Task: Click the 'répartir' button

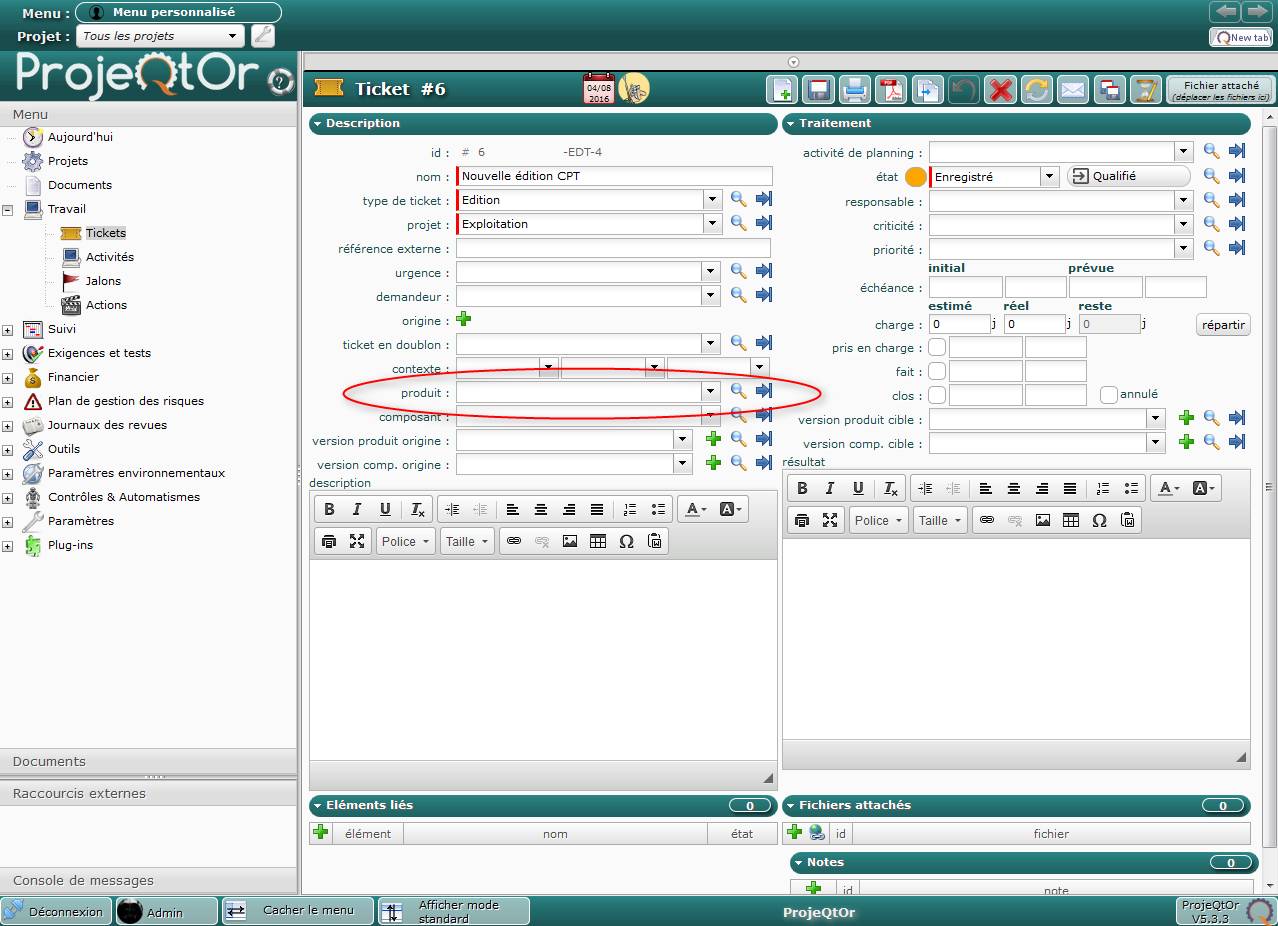Action: click(x=1222, y=325)
